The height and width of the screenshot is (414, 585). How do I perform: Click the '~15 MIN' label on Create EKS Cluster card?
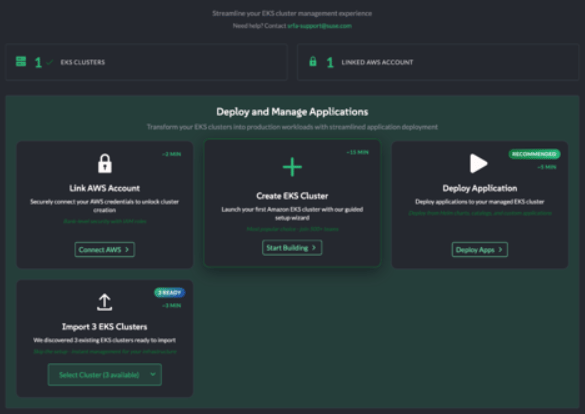357,152
